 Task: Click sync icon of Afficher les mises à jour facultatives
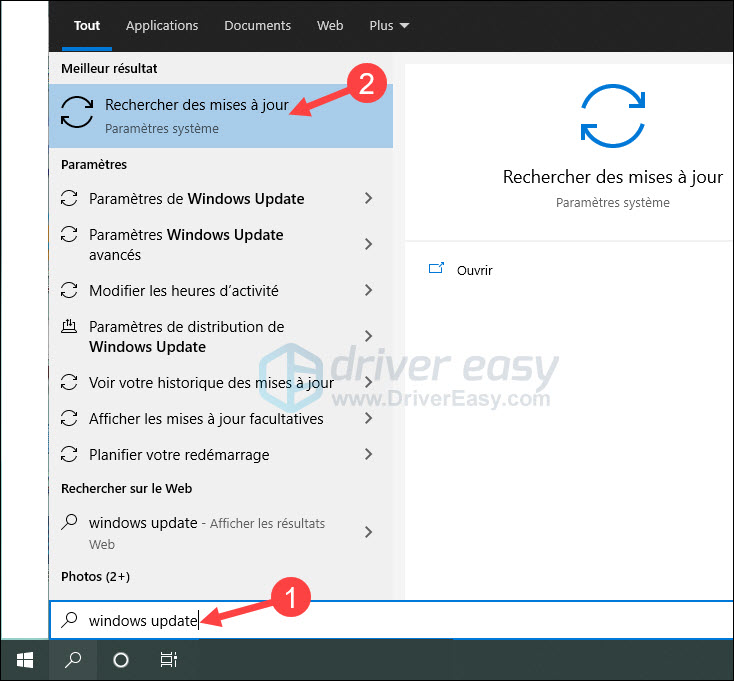[x=69, y=418]
